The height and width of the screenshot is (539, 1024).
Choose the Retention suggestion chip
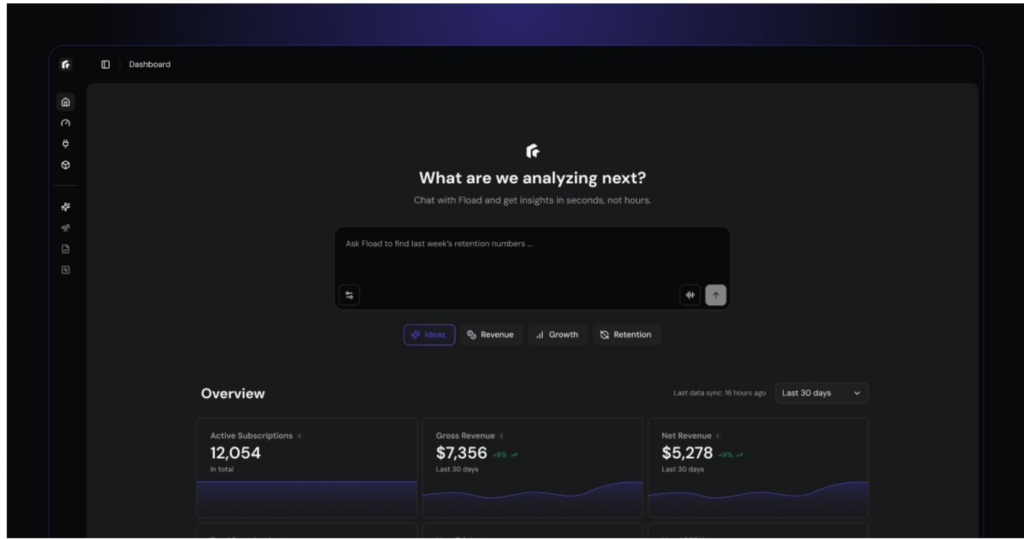tap(626, 335)
